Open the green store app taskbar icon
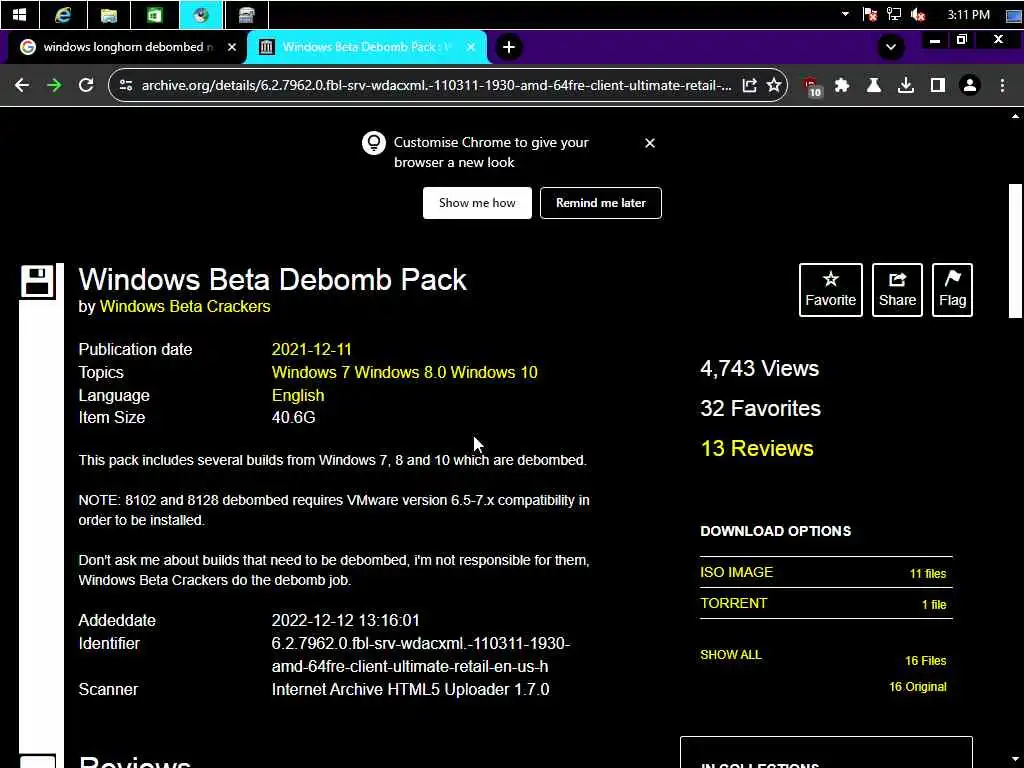 [x=155, y=14]
